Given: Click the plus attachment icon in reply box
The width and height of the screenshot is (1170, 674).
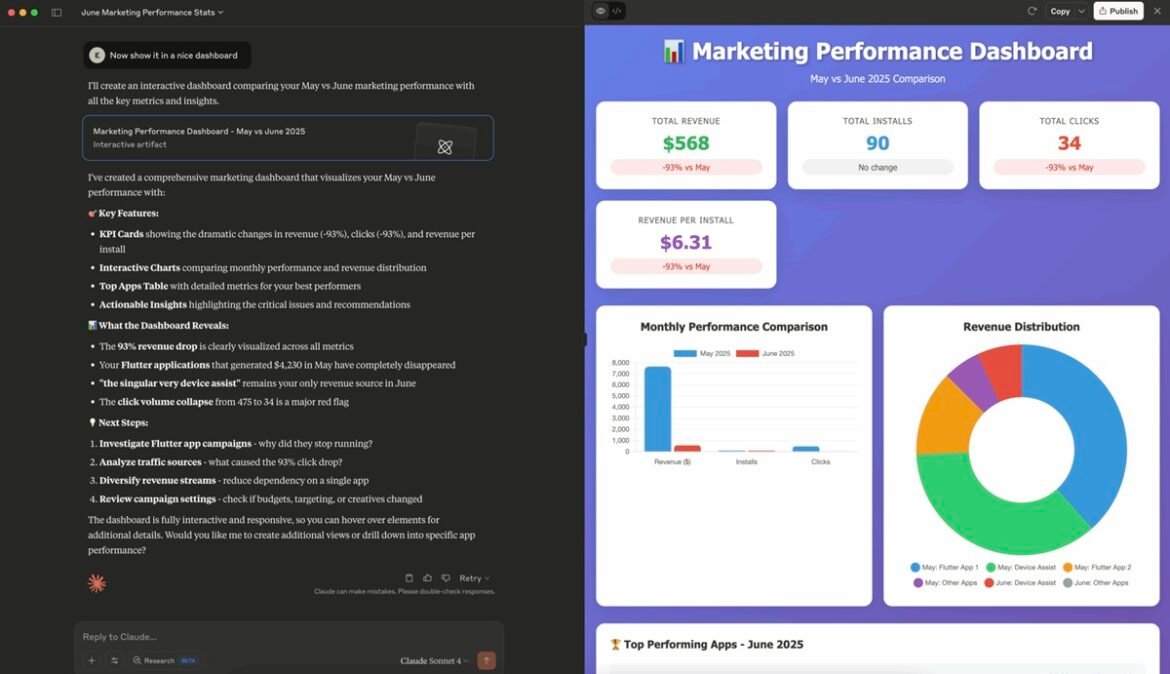Looking at the screenshot, I should point(91,660).
